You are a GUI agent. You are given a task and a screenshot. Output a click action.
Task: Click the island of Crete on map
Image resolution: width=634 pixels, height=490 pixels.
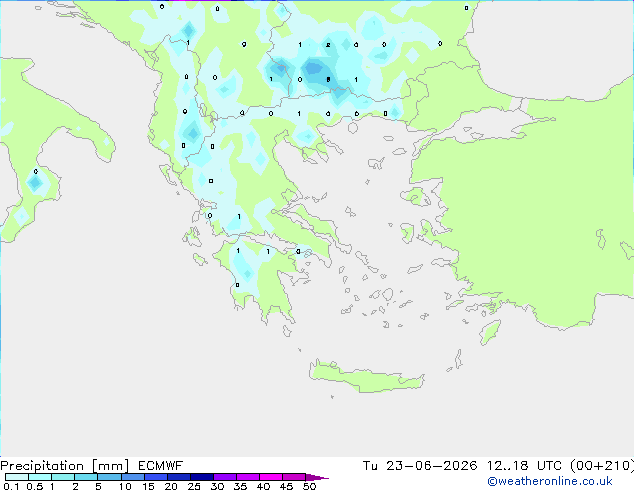point(366,377)
